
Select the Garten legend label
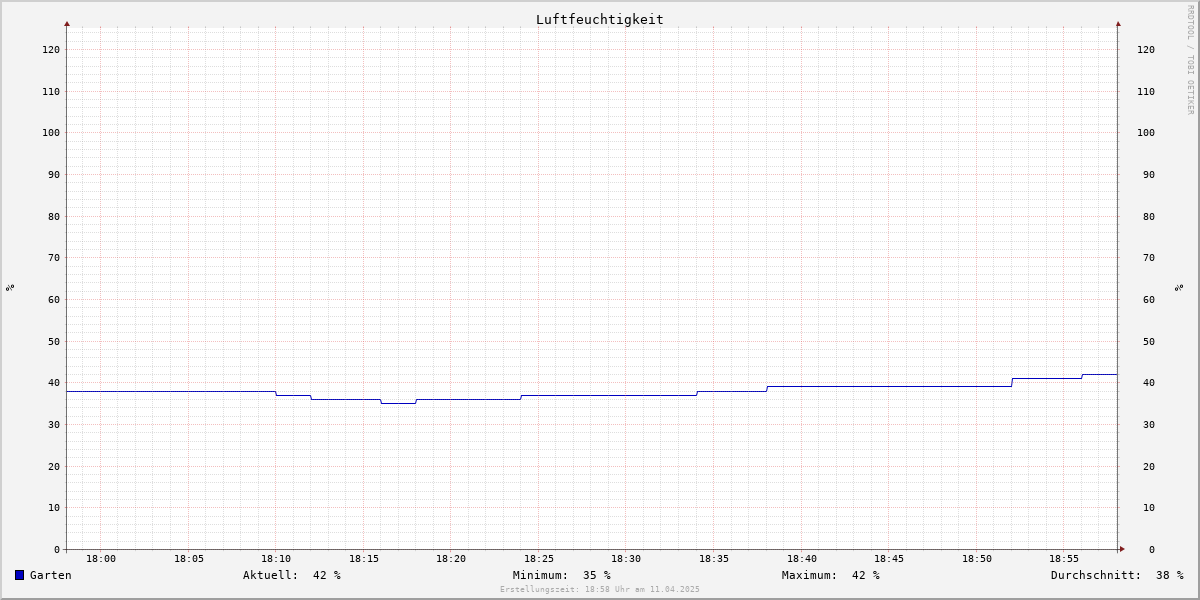click(51, 575)
